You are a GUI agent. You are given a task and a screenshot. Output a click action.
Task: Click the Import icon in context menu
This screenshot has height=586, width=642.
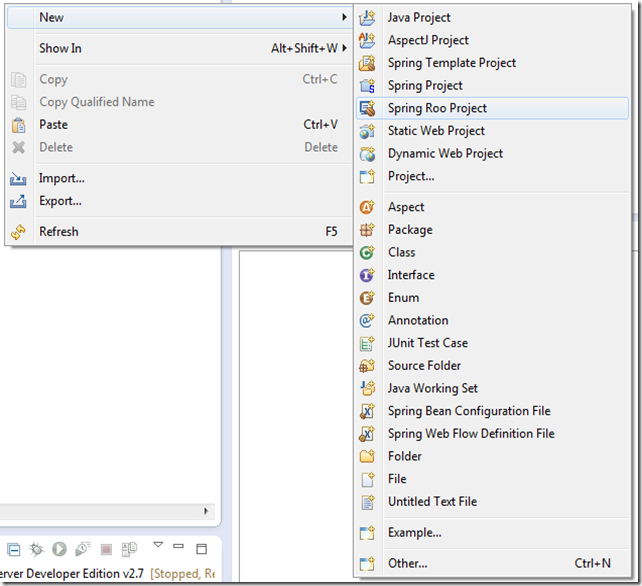click(x=18, y=179)
